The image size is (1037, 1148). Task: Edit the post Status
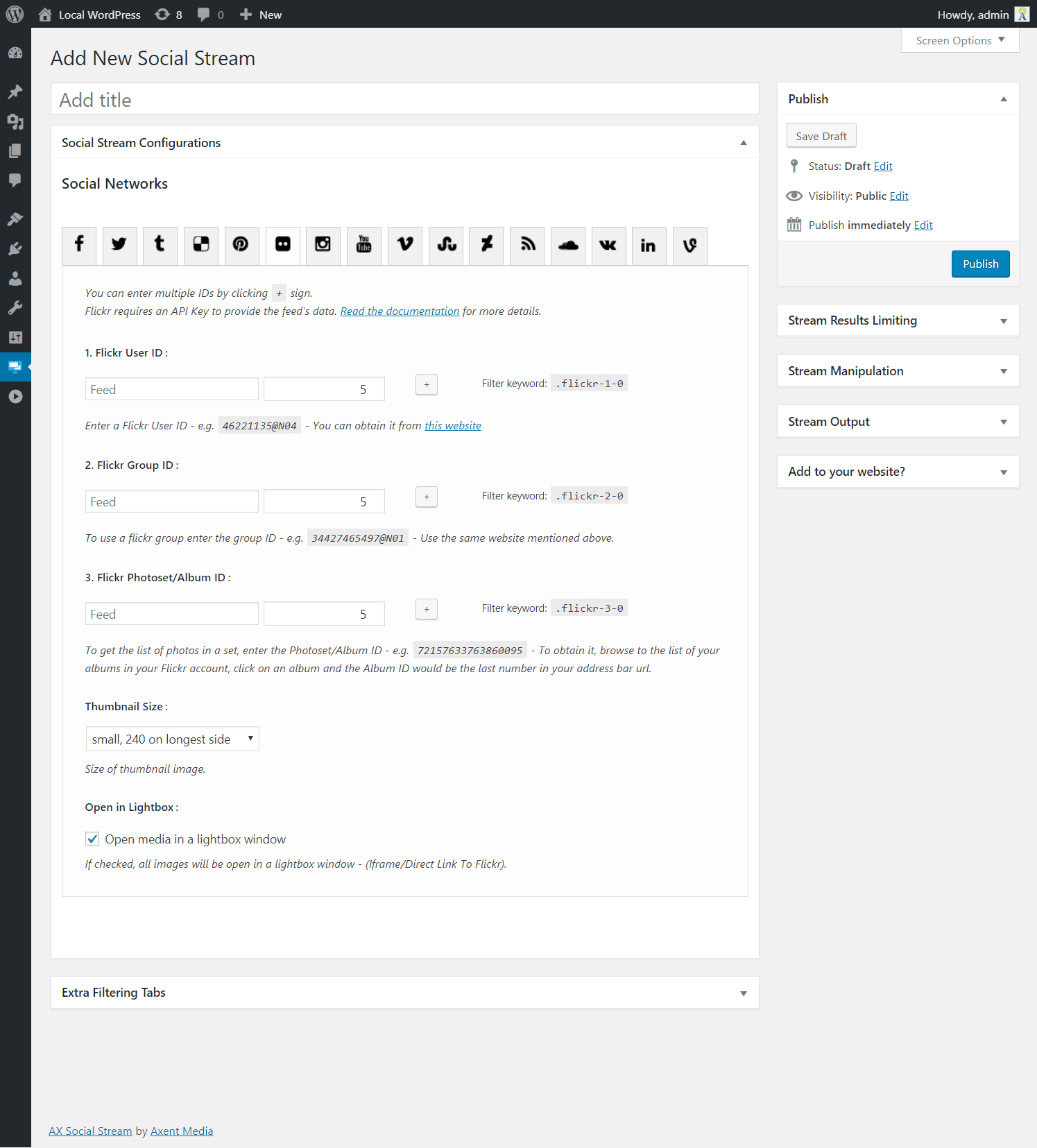pyautogui.click(x=883, y=166)
